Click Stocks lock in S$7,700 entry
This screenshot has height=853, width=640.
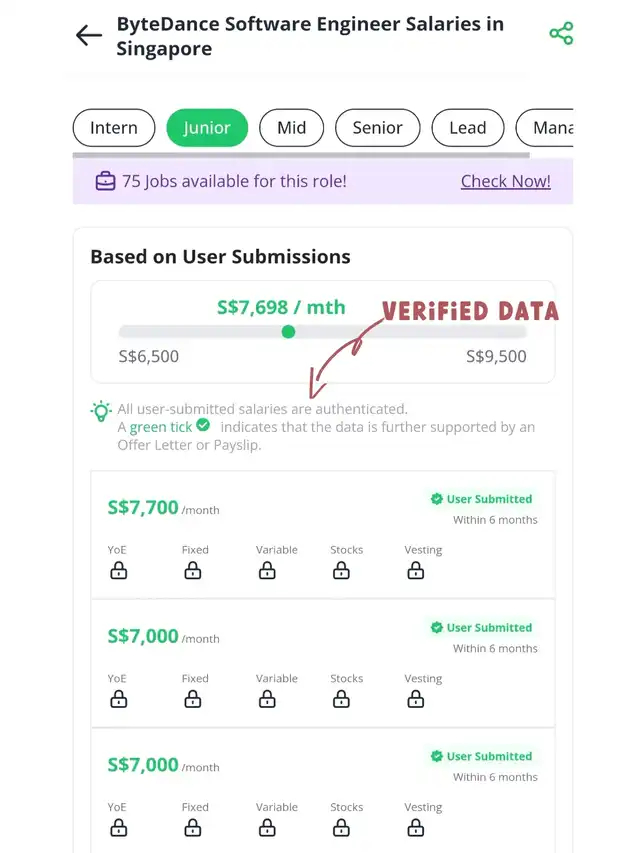[342, 571]
